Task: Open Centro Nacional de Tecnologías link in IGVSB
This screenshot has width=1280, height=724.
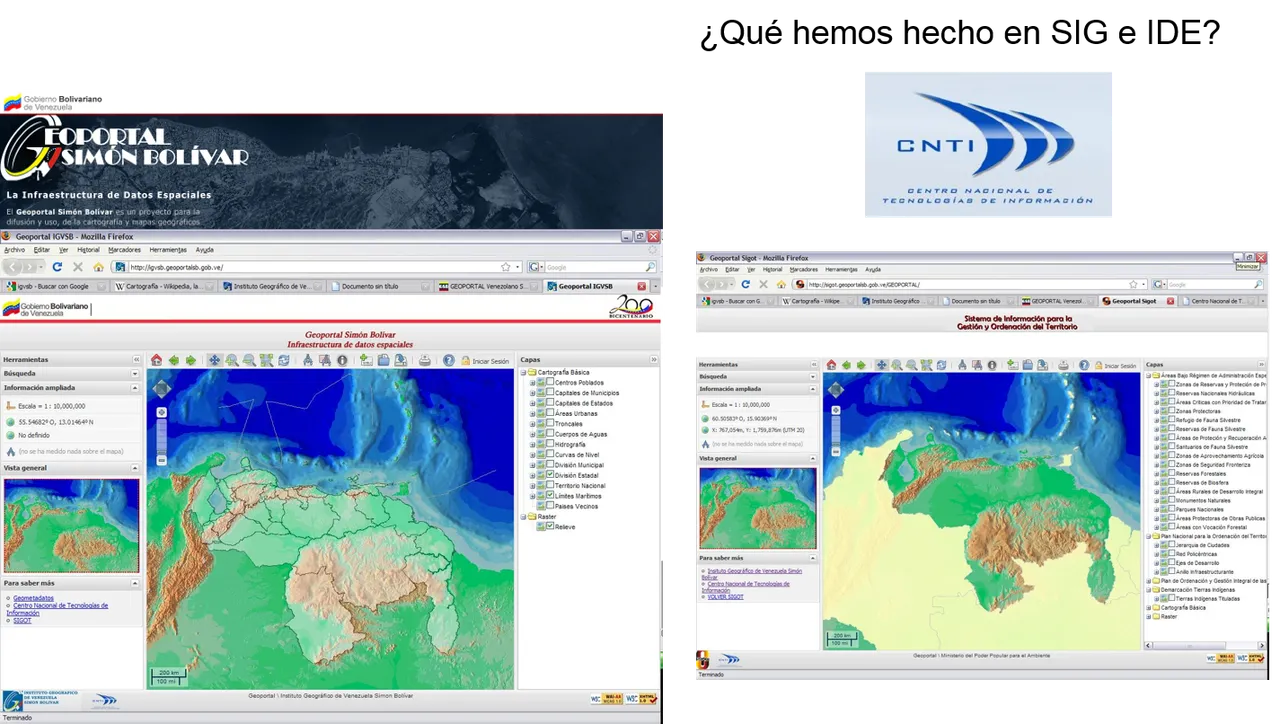Action: tap(60, 608)
